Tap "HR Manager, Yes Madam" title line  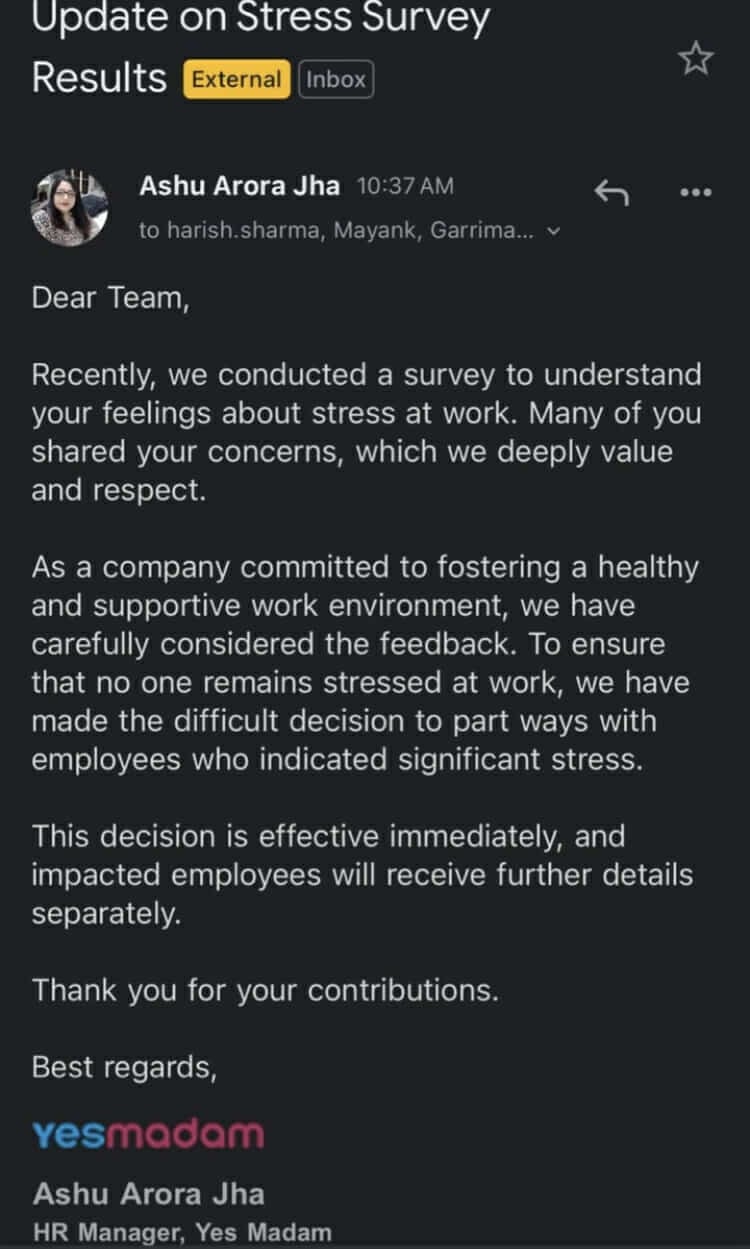[x=182, y=1233]
